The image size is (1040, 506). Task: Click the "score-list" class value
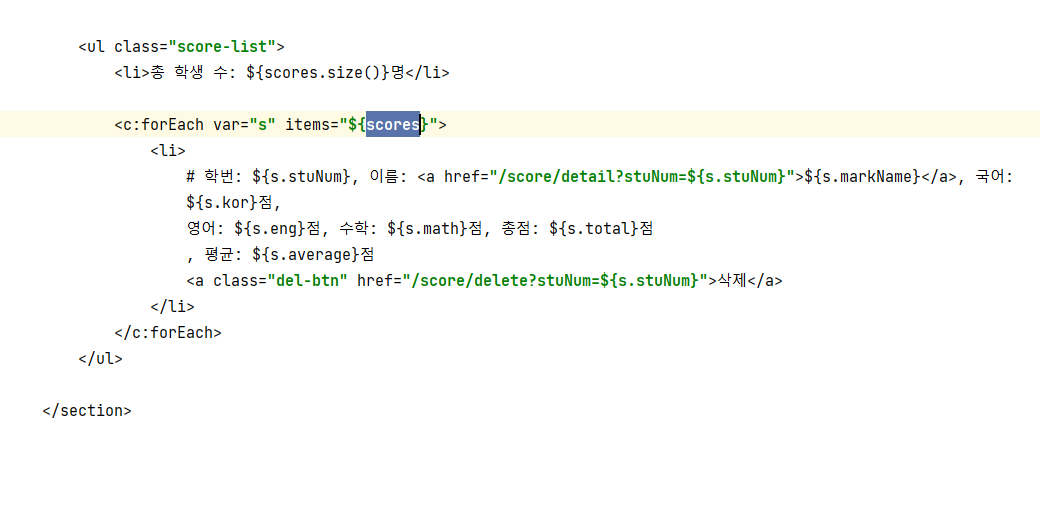pyautogui.click(x=222, y=46)
